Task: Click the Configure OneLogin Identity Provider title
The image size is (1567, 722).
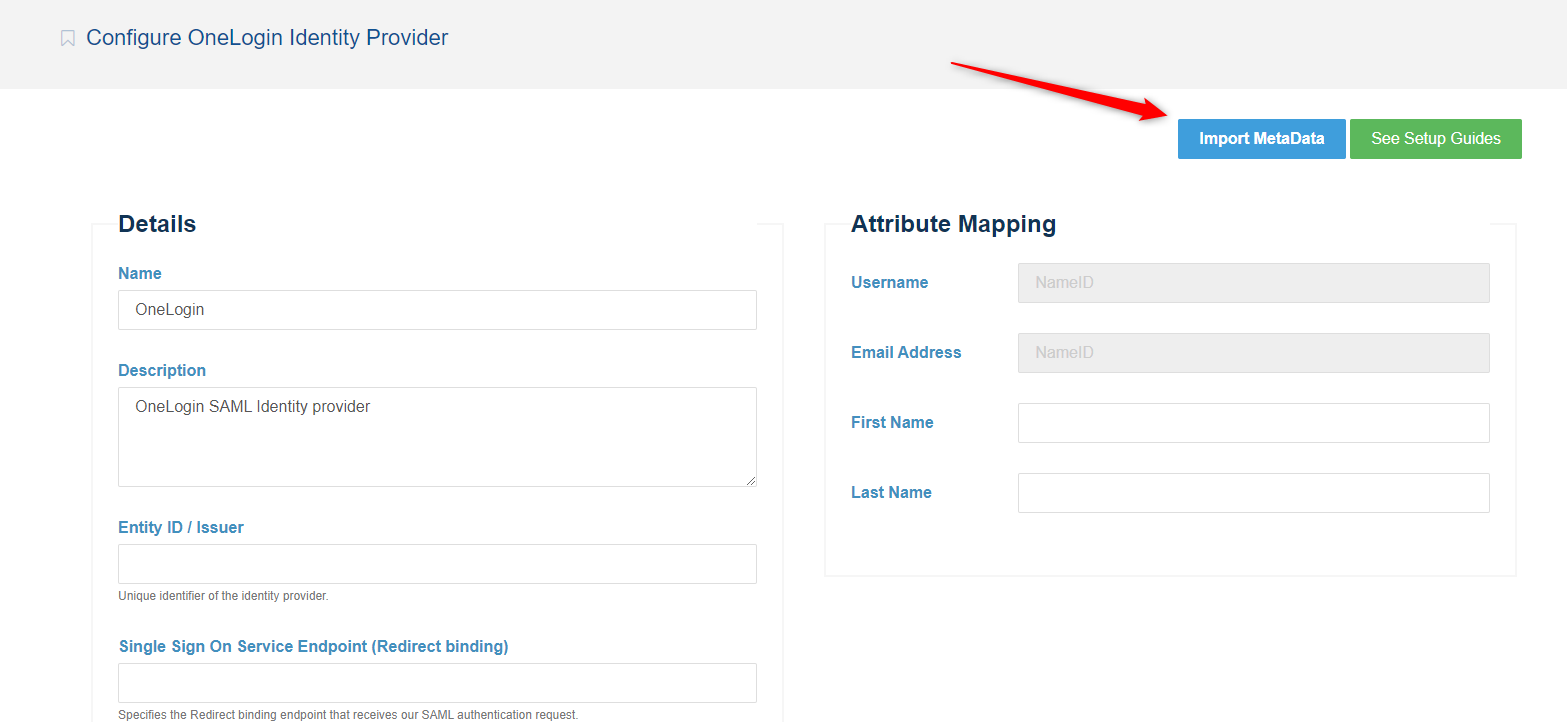Action: tap(267, 38)
